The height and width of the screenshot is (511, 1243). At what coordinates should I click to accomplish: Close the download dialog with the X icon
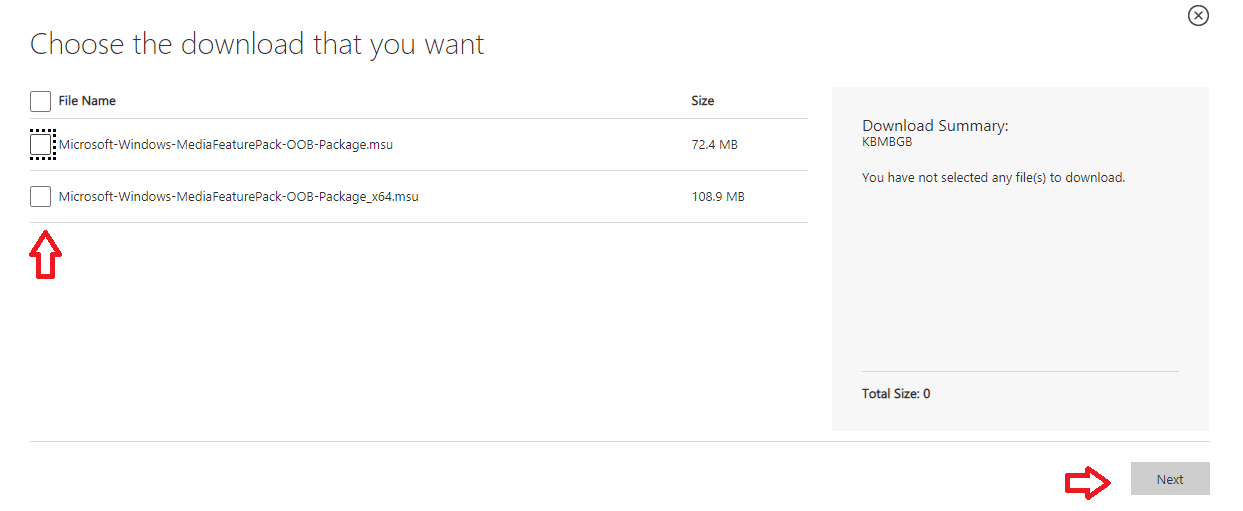[x=1197, y=16]
